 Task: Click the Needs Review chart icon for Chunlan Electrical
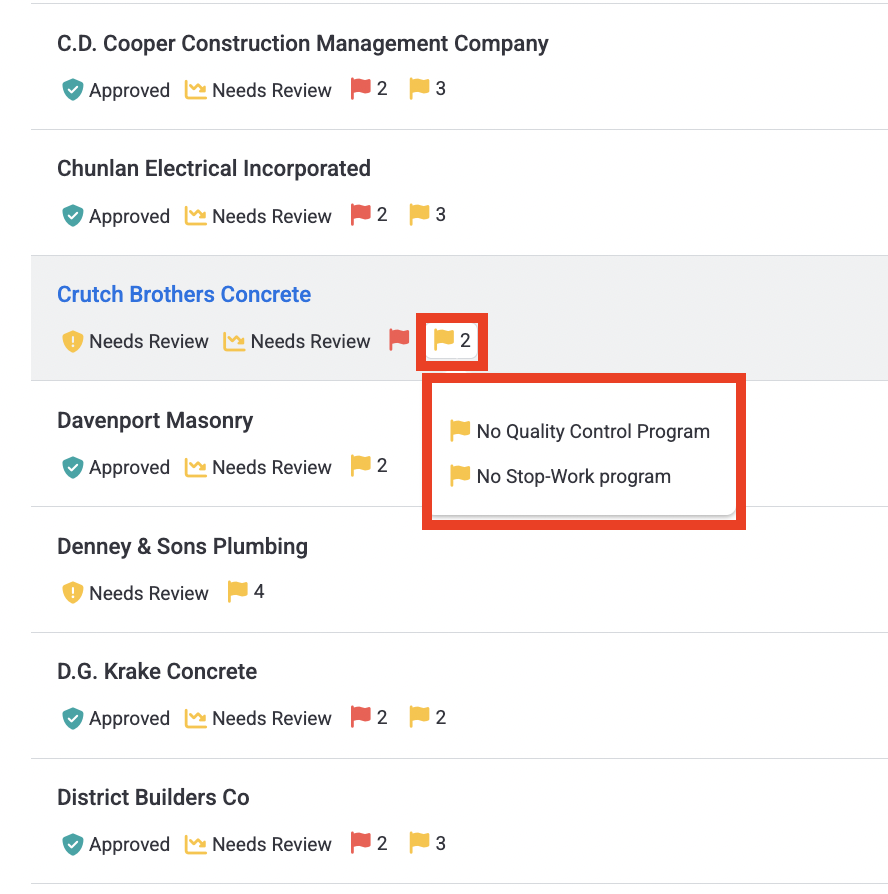point(196,216)
